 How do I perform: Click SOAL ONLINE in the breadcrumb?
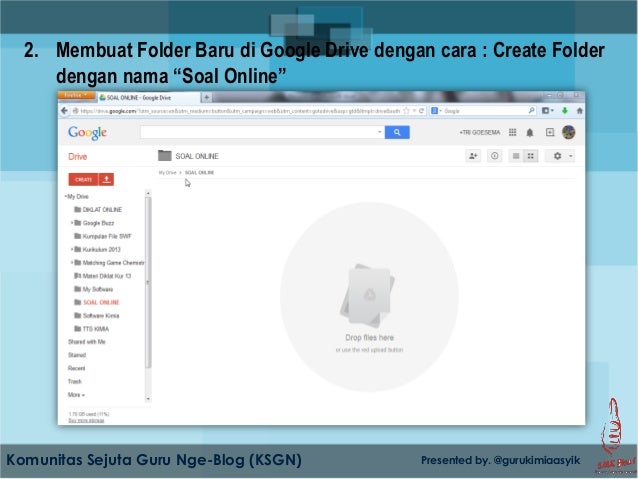pos(199,173)
